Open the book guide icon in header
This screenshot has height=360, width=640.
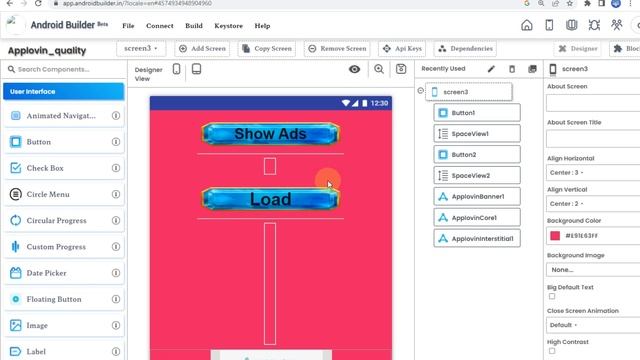(x=571, y=25)
